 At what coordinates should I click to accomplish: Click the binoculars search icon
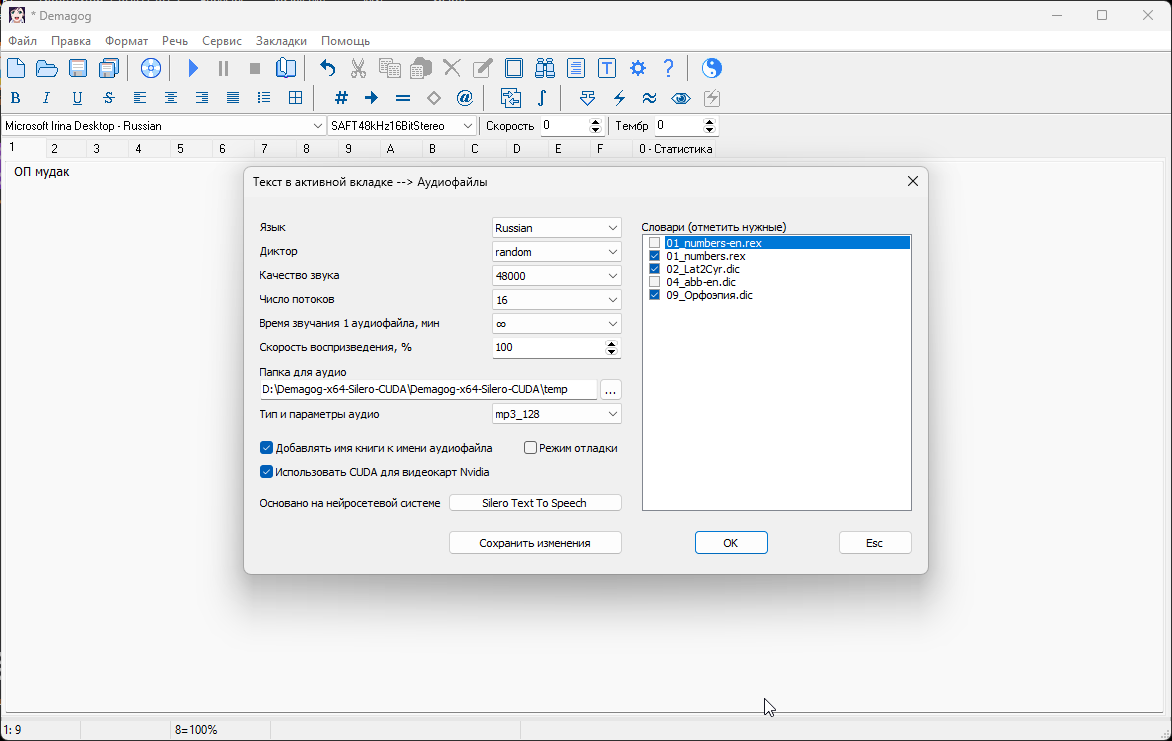(545, 68)
